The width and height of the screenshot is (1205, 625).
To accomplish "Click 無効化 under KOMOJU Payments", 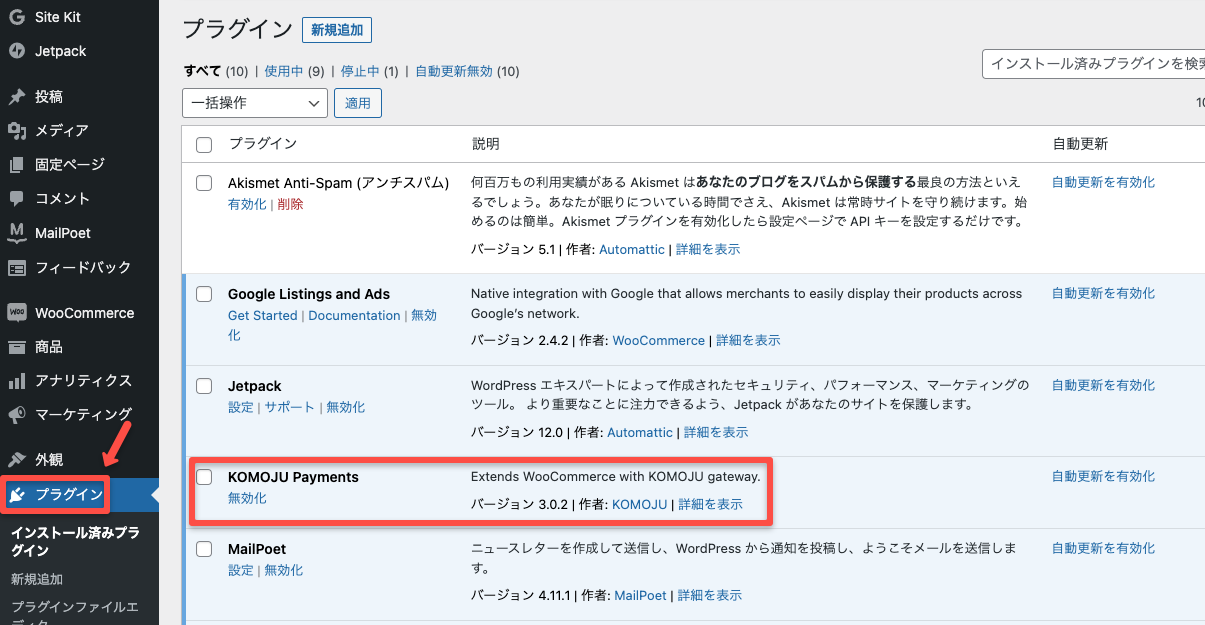I will [x=247, y=498].
